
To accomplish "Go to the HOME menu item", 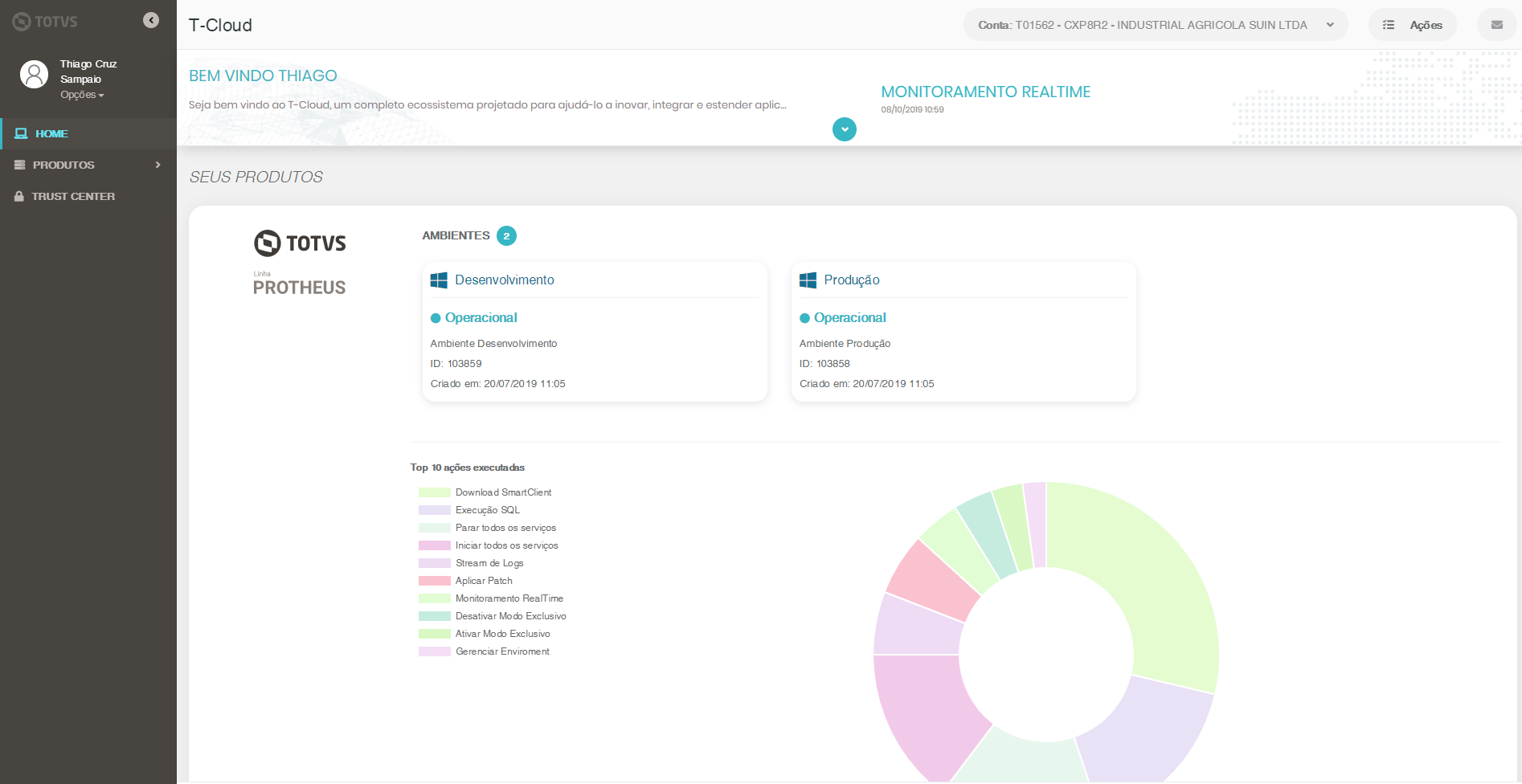I will pyautogui.click(x=88, y=133).
